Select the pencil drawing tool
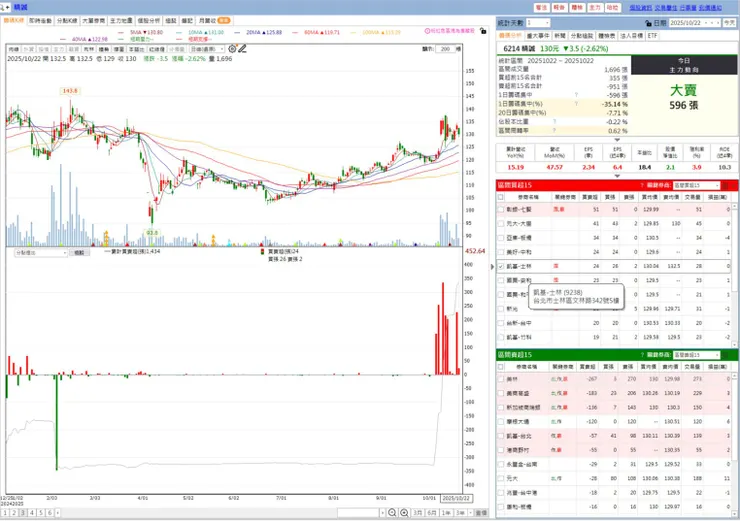The height and width of the screenshot is (521, 740). pyautogui.click(x=243, y=49)
